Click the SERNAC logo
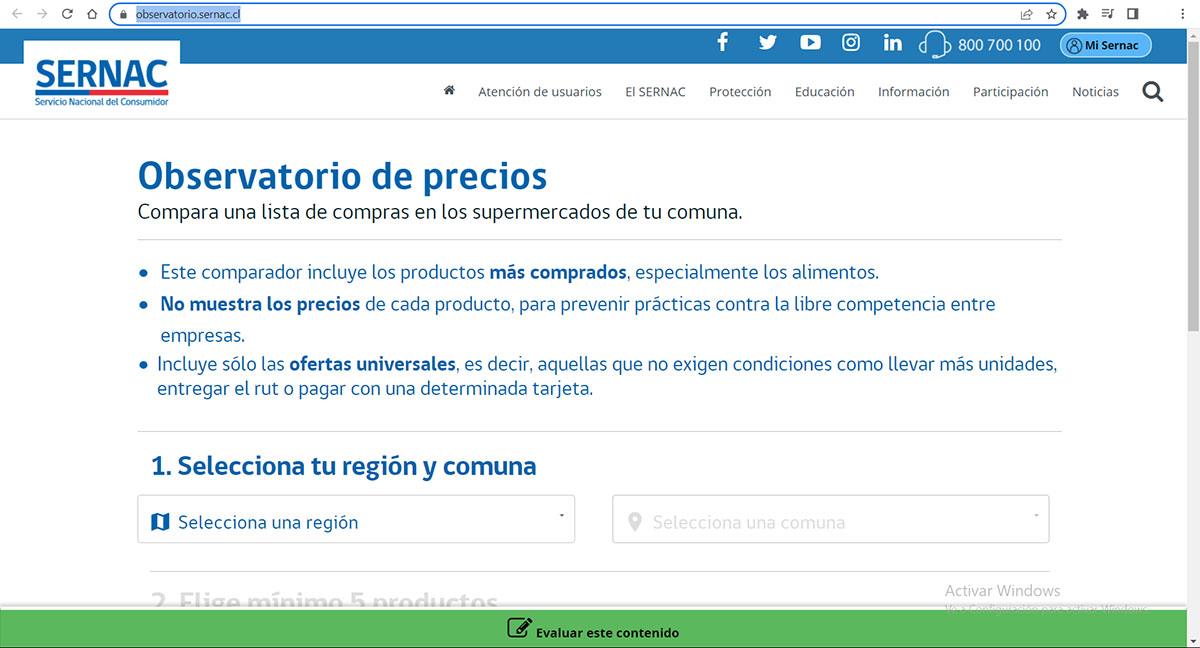Image resolution: width=1200 pixels, height=648 pixels. 102,78
